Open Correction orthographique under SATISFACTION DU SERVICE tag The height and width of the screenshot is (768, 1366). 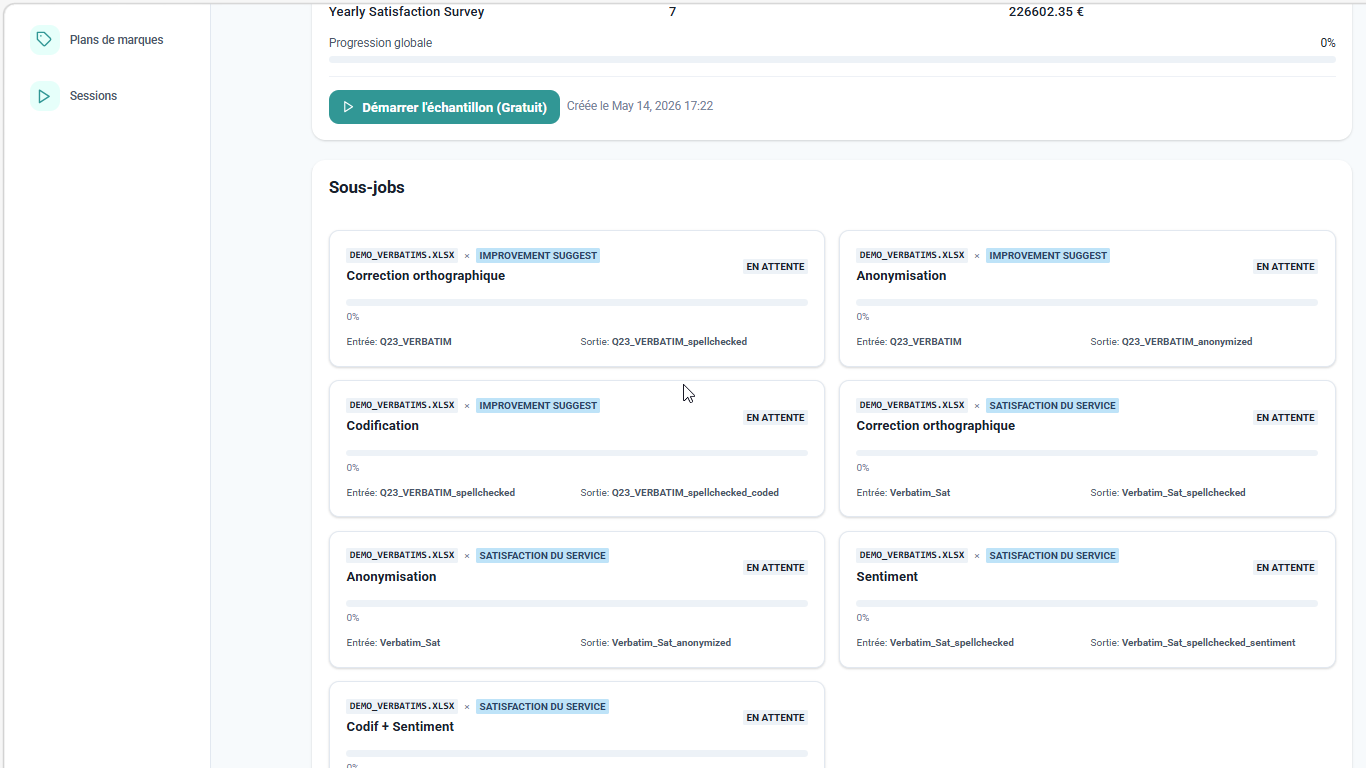[935, 426]
